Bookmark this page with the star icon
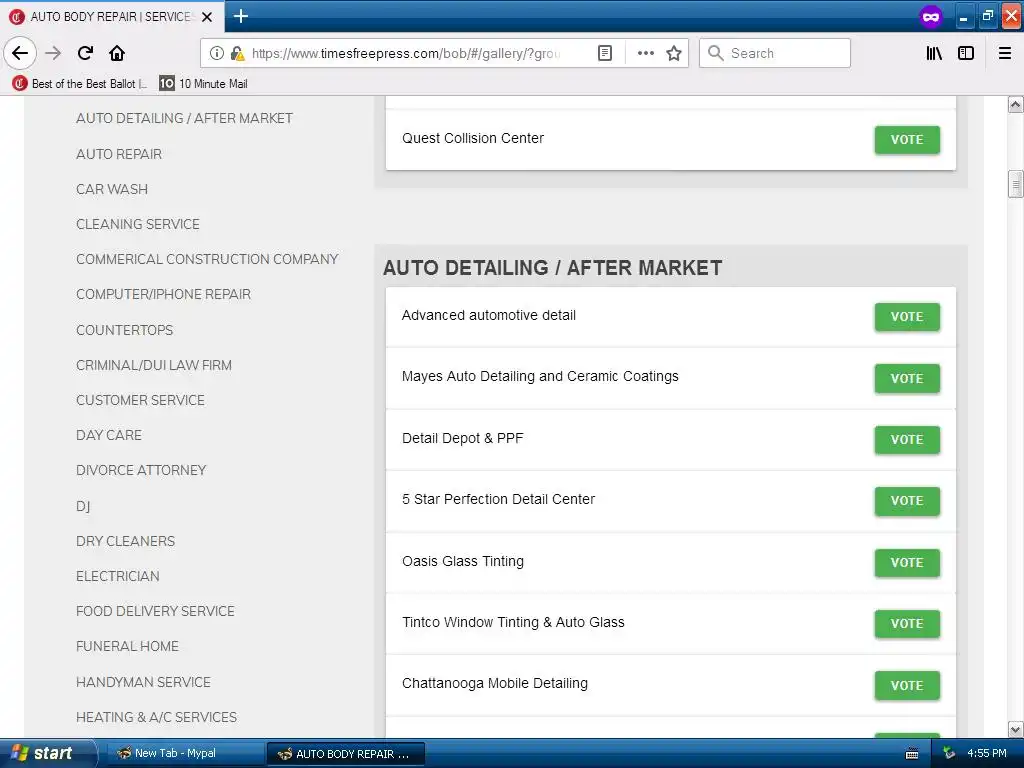The height and width of the screenshot is (768, 1024). pyautogui.click(x=674, y=53)
